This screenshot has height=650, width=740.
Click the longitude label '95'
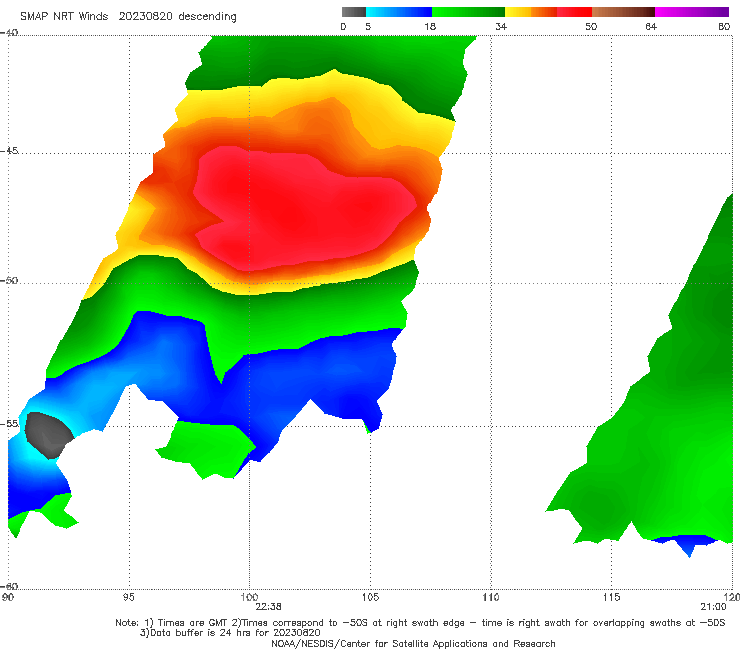point(129,597)
